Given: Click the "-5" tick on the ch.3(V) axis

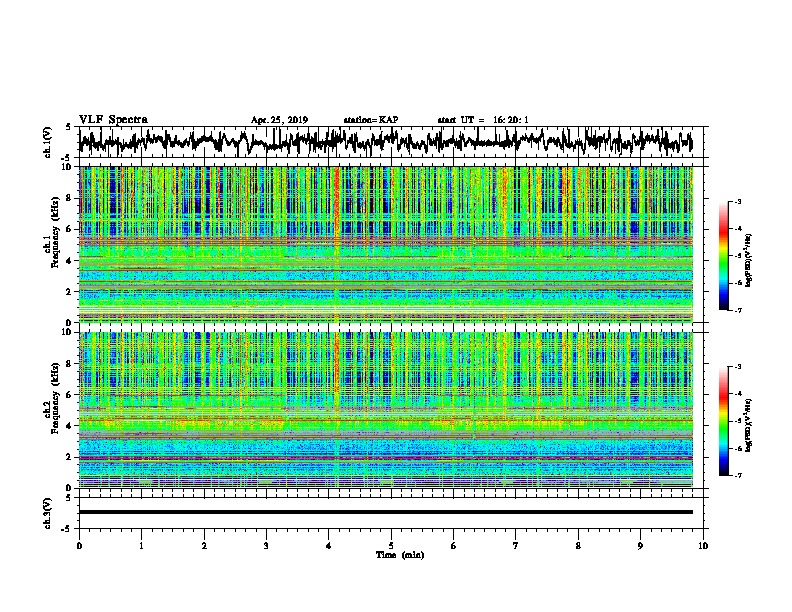Looking at the screenshot, I should pos(67,529).
